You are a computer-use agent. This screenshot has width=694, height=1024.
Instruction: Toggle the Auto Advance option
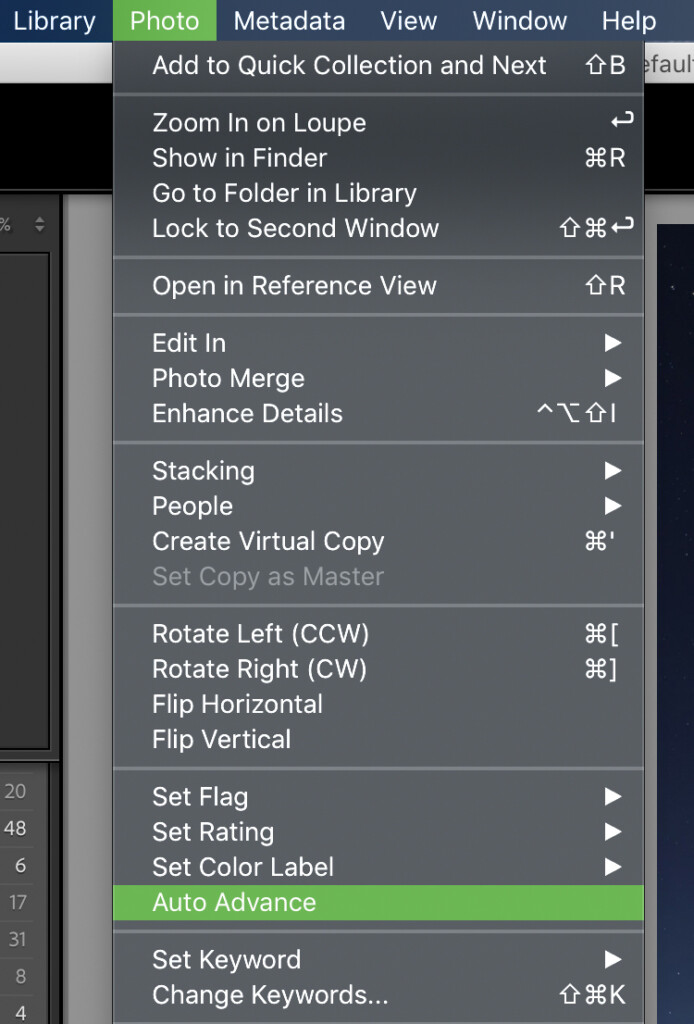378,903
